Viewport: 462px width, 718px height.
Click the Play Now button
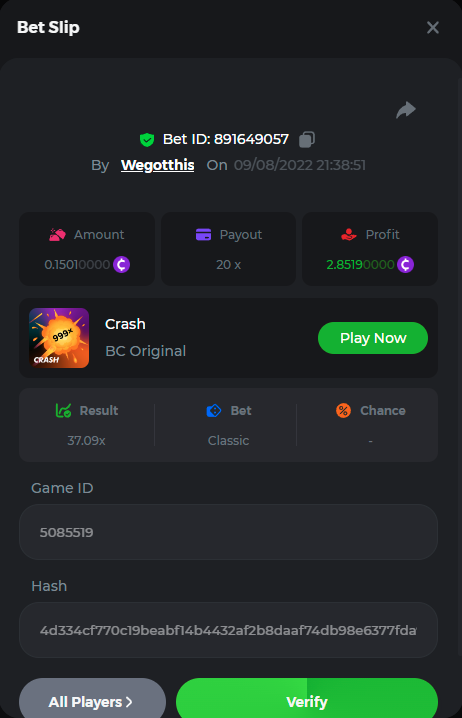tap(373, 338)
